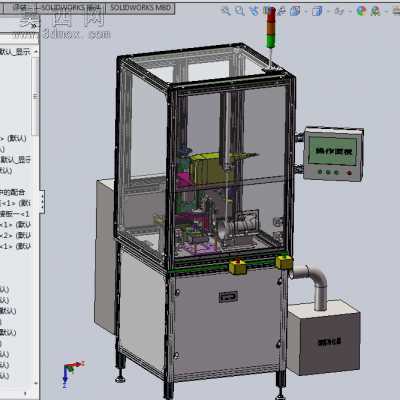400x400 pixels.
Task: Expand the Hide/Show Items dropdown arrow
Action: pos(350,11)
